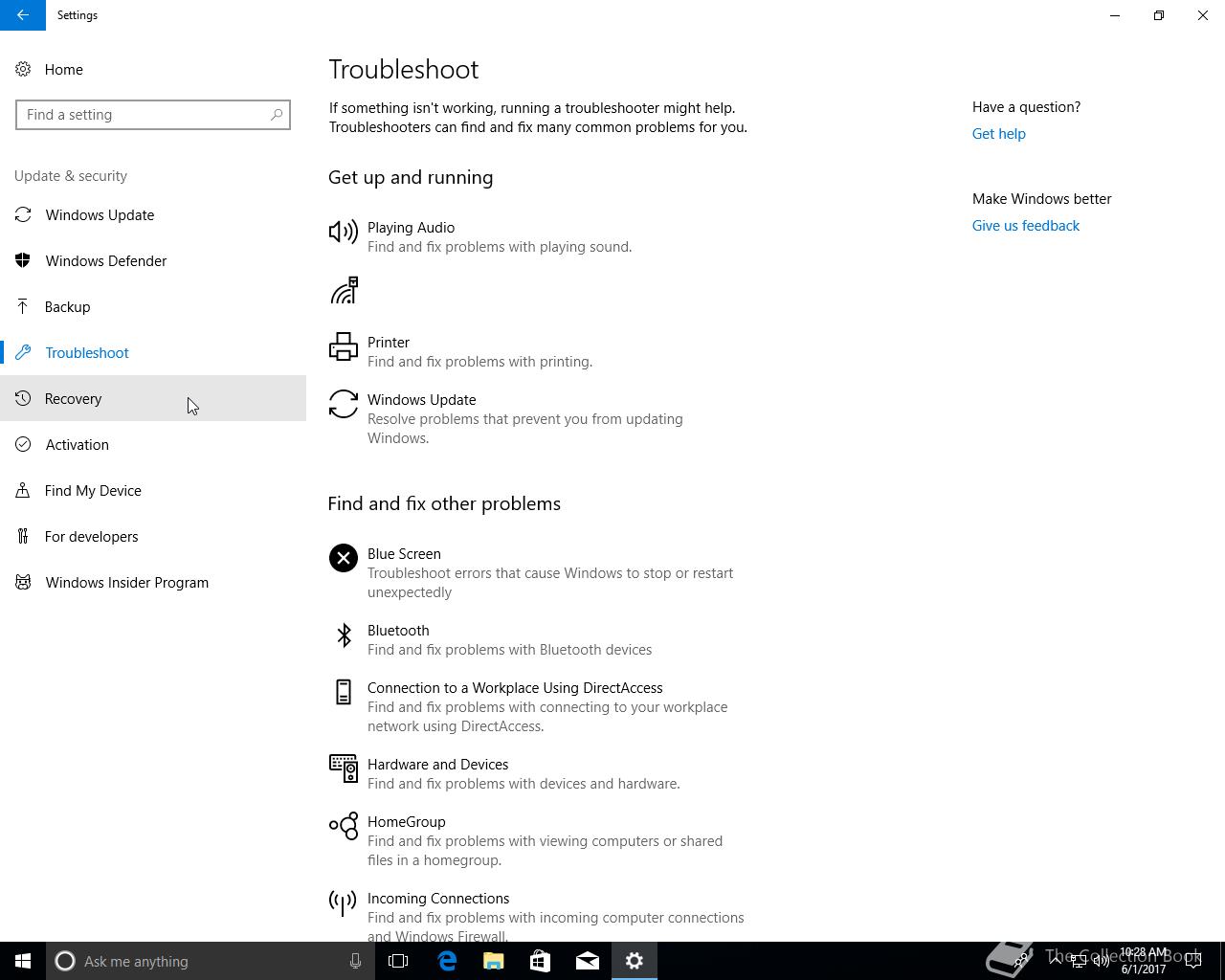This screenshot has height=980, width=1225.
Task: Click the Bluetooth symbol icon
Action: (344, 635)
